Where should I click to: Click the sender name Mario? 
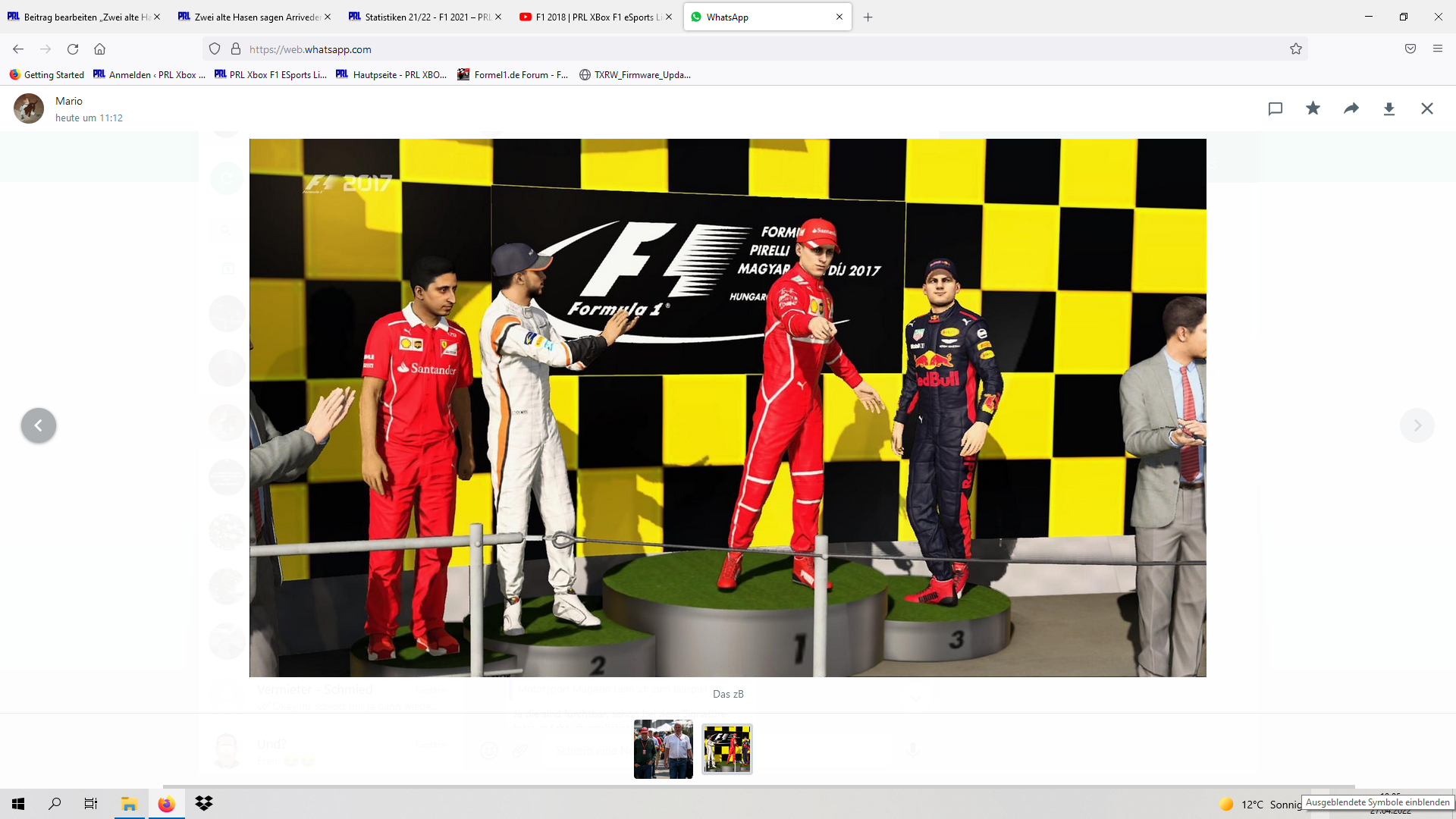click(x=69, y=101)
